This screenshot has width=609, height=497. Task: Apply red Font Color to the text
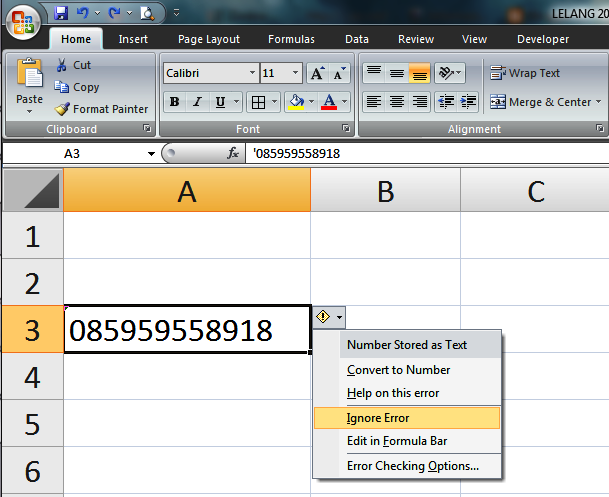point(329,102)
